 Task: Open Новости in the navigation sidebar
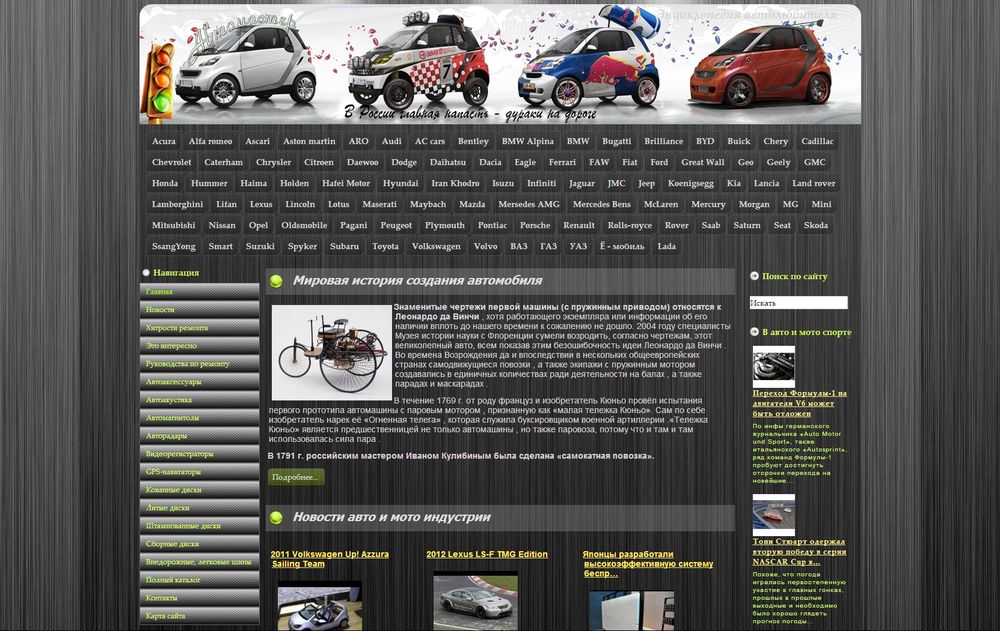200,309
